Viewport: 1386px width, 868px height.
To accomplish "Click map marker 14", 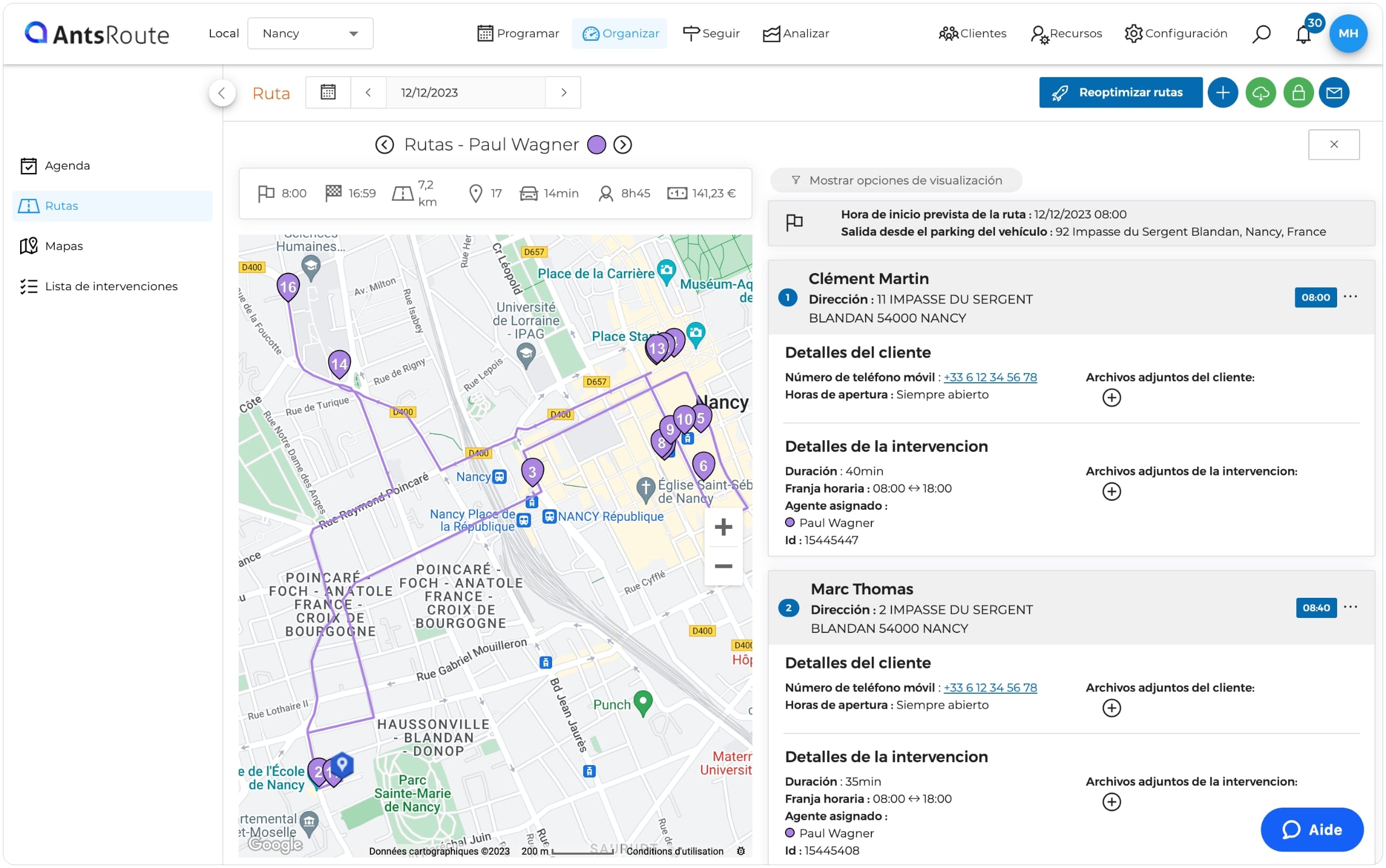I will coord(339,364).
